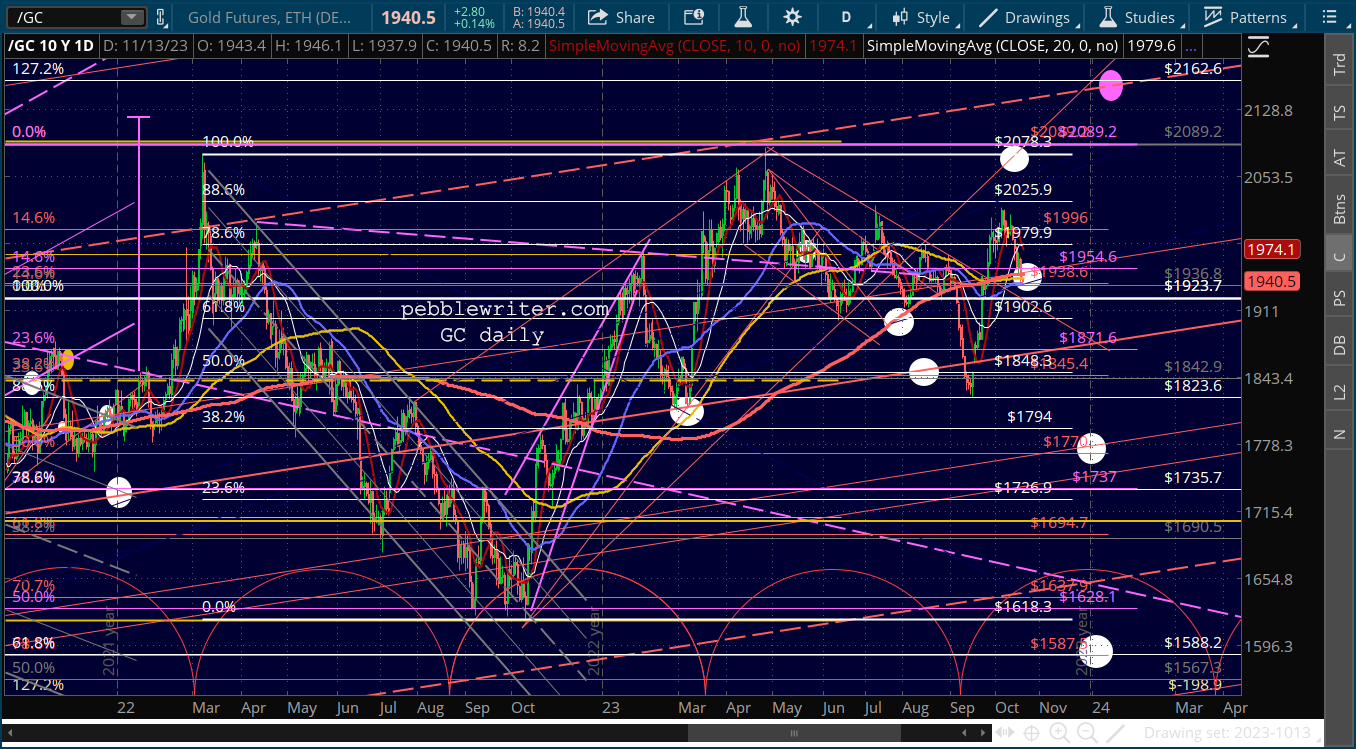The height and width of the screenshot is (749, 1356).
Task: Click the chart scale mode icon above price axis
Action: pyautogui.click(x=1258, y=46)
